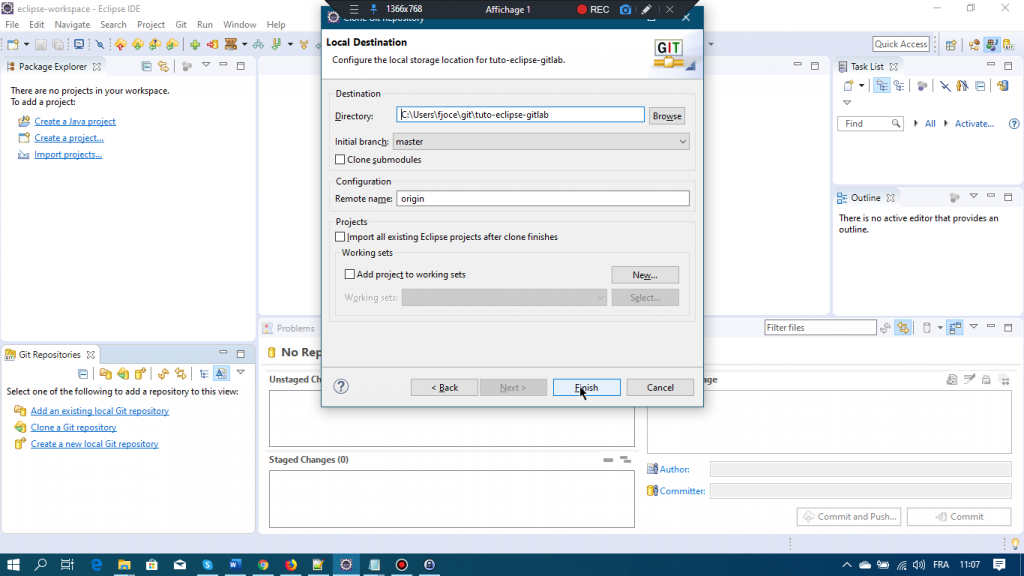Screen dimensions: 1024x576
Task: Expand the All working set arrow in Task List
Action: pos(916,123)
